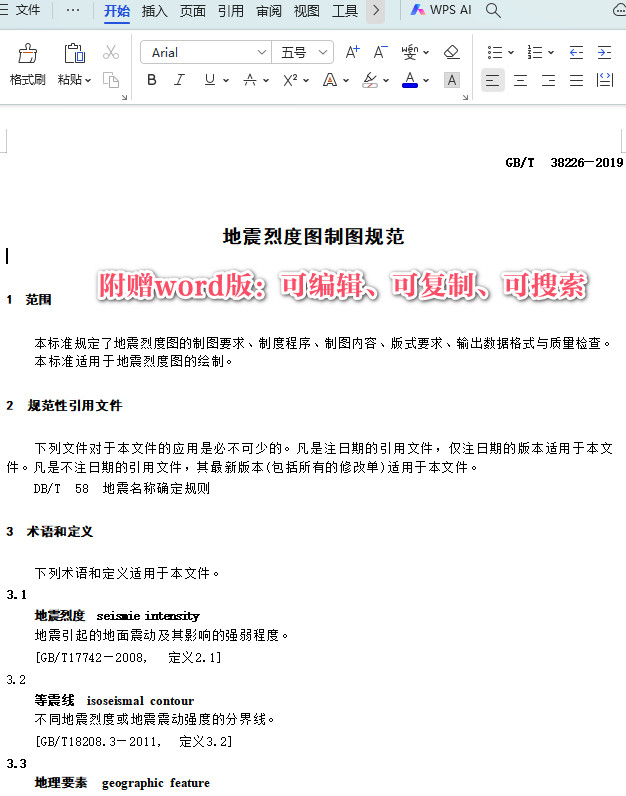Click the heading 1 范围
The width and height of the screenshot is (626, 796).
point(29,300)
